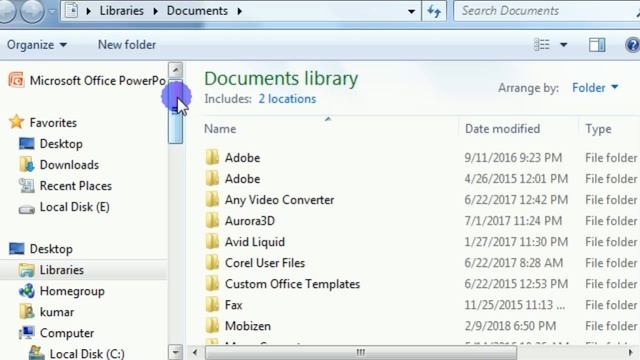Click date cell 2/9/2018 6:50 PM
The image size is (640, 360).
click(x=510, y=326)
